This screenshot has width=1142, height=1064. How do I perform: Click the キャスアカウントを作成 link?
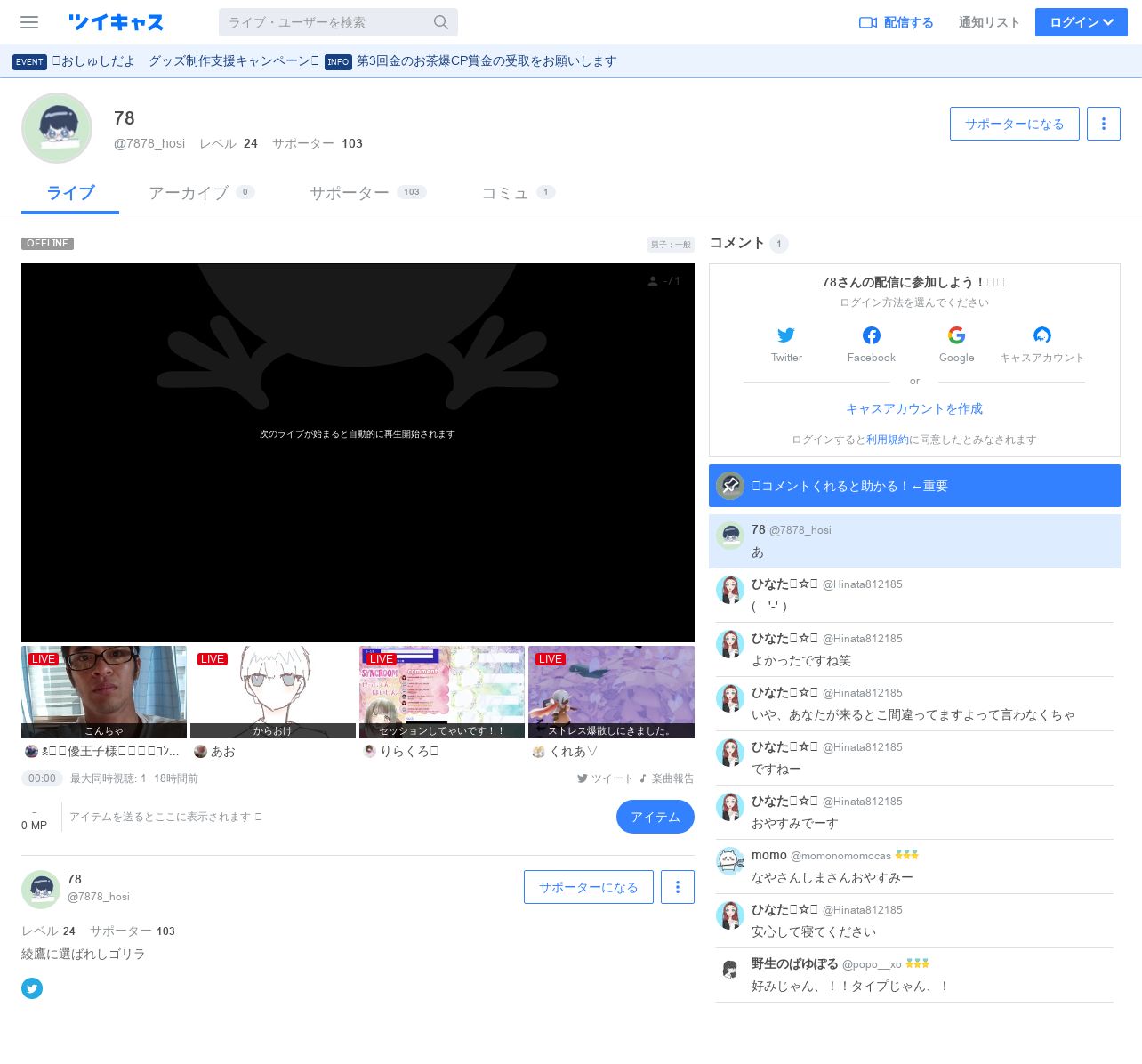914,408
